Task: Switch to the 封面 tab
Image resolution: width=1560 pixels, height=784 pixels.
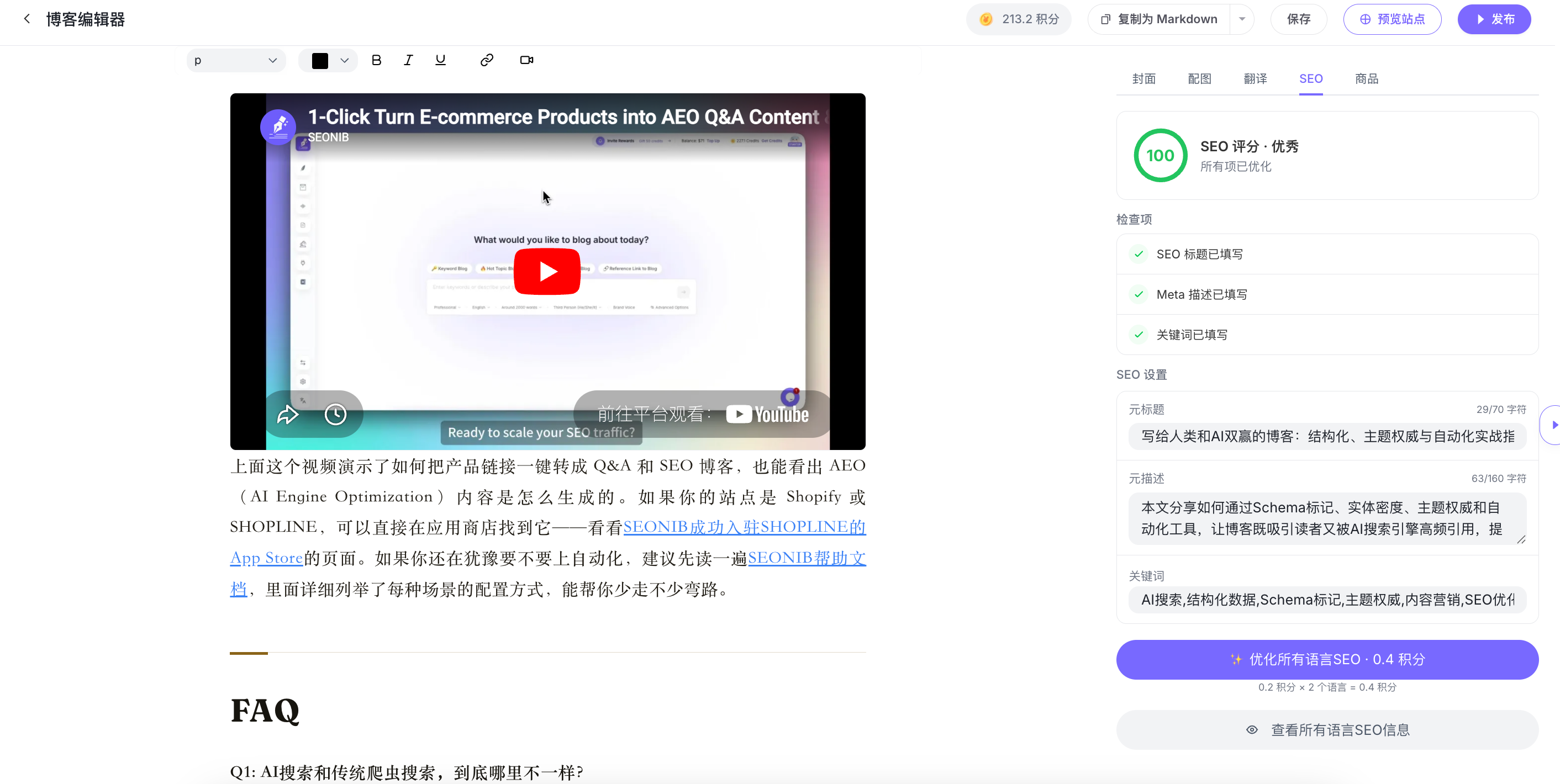Action: coord(1143,79)
